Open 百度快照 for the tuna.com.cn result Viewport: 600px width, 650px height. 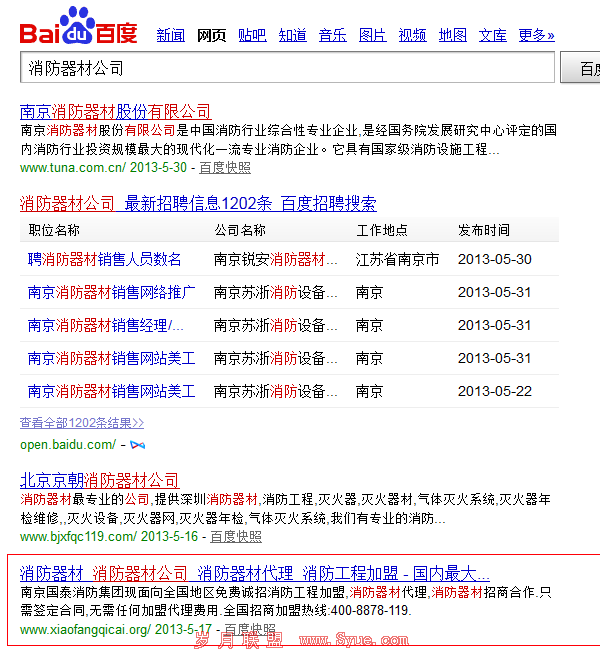tap(225, 168)
